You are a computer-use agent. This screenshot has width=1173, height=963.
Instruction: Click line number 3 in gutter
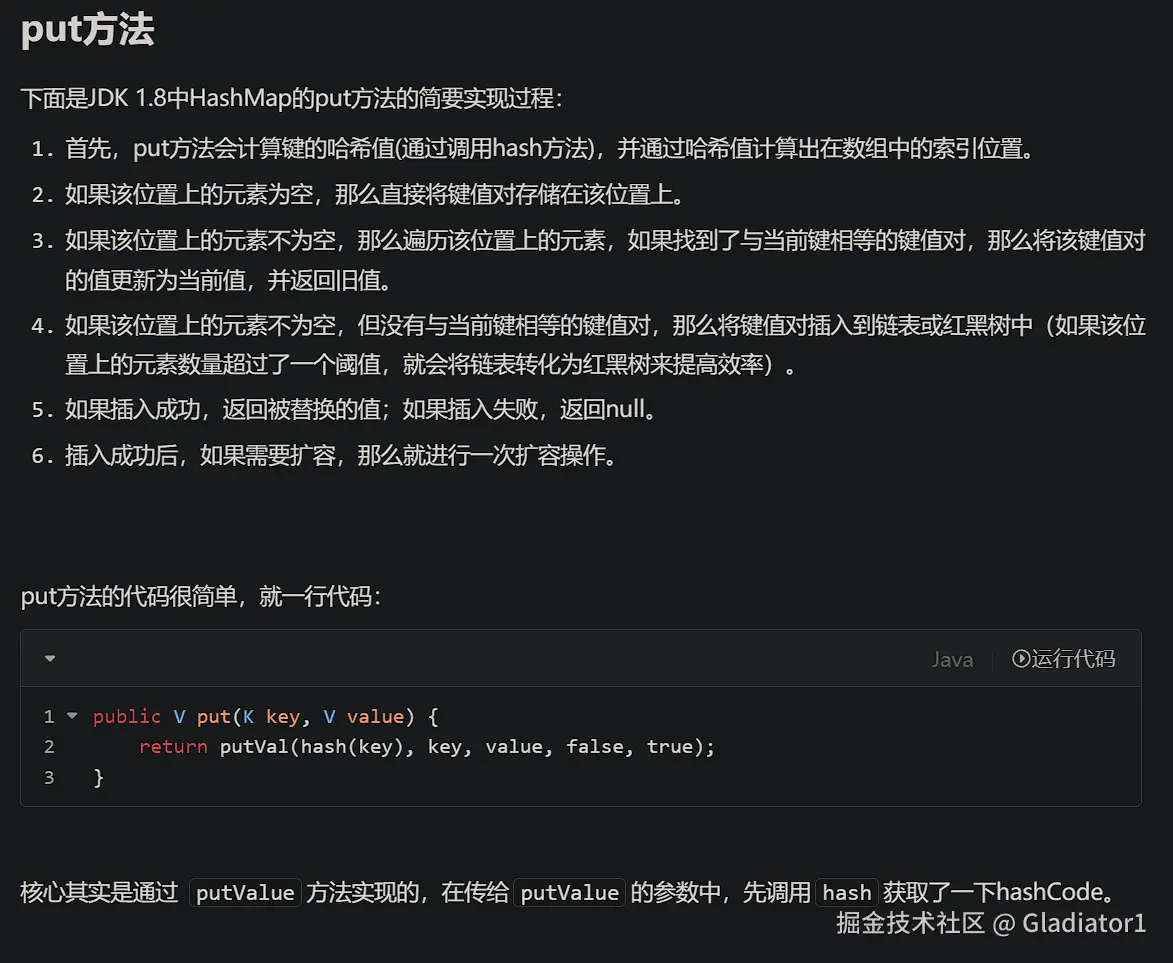click(49, 777)
